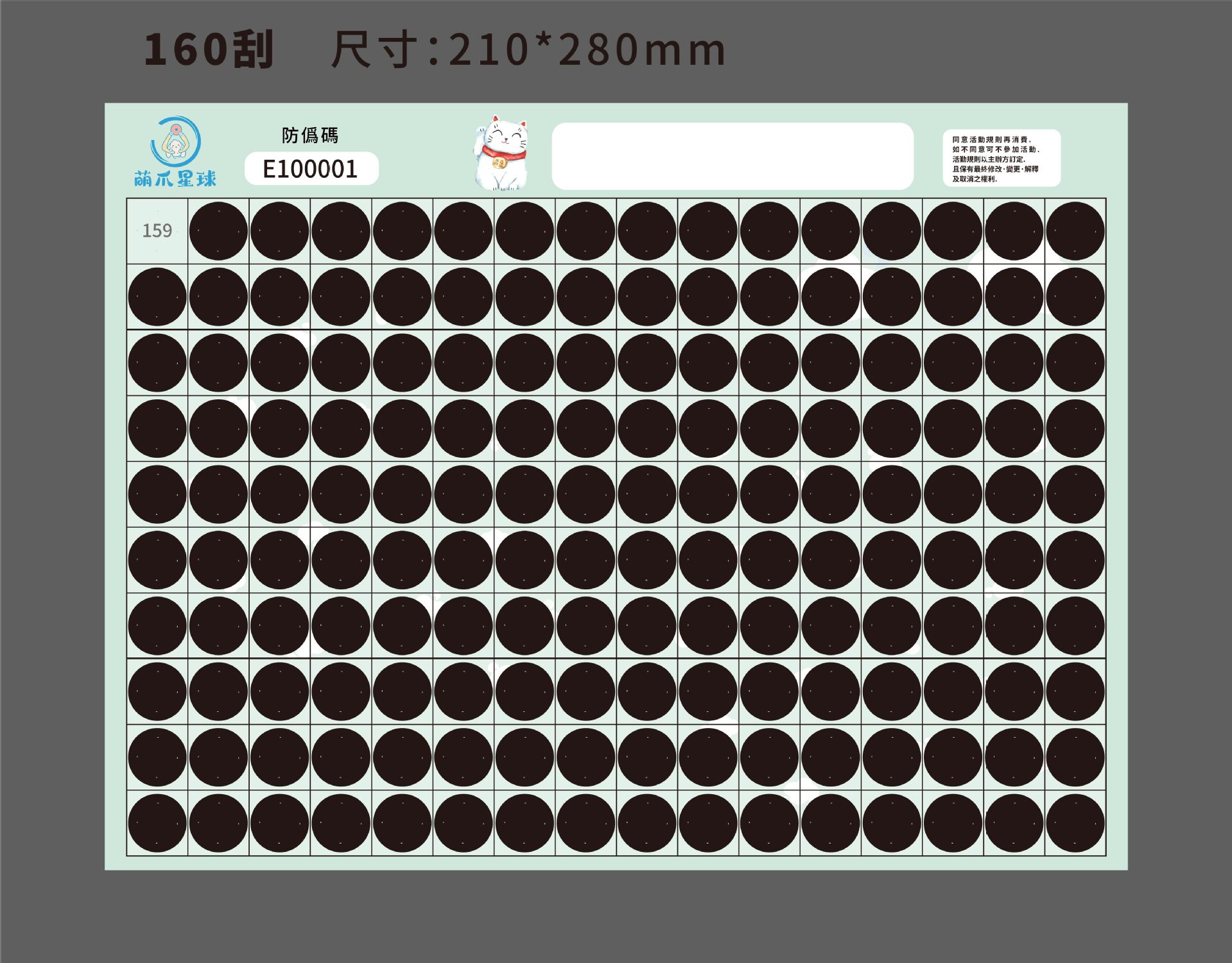Viewport: 1232px width, 963px height.
Task: Click the 萌爪星球 brand name text
Action: tap(175, 178)
